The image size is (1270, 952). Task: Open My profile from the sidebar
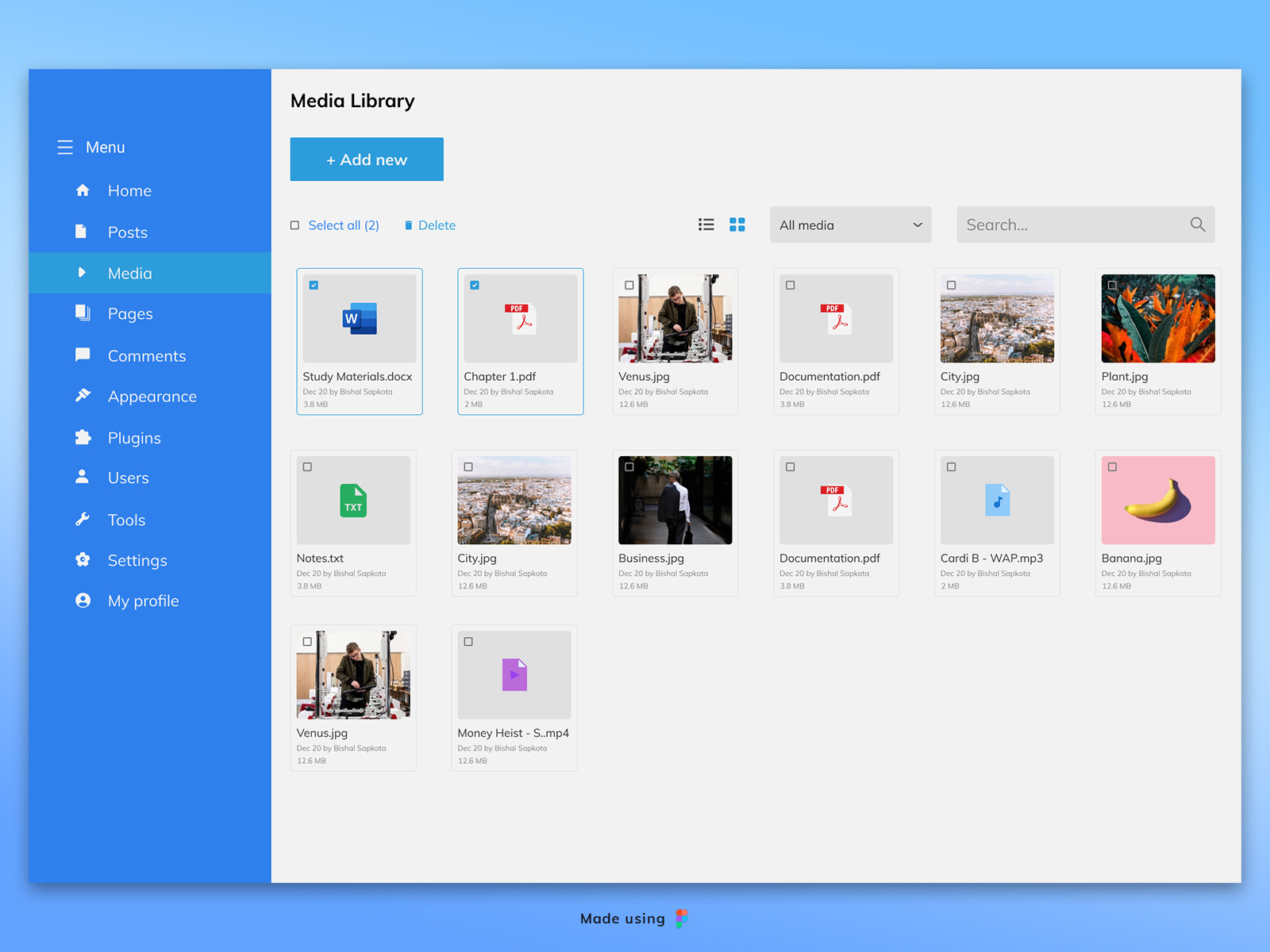143,601
